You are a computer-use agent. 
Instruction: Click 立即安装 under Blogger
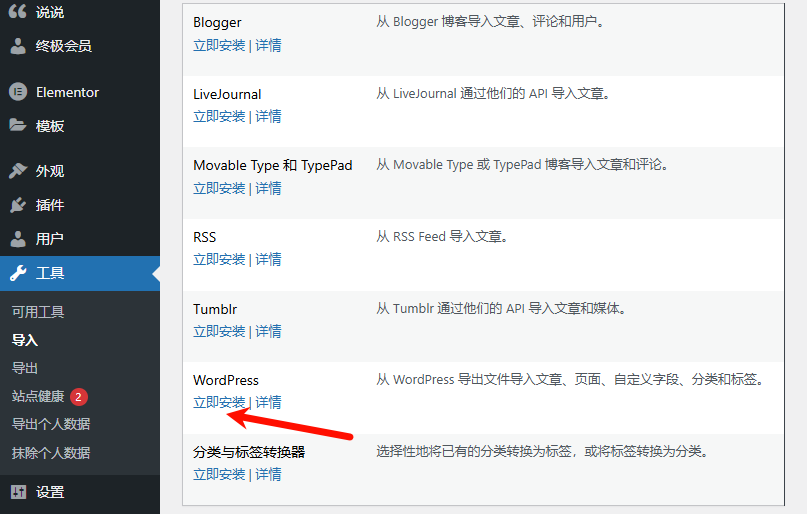(219, 45)
